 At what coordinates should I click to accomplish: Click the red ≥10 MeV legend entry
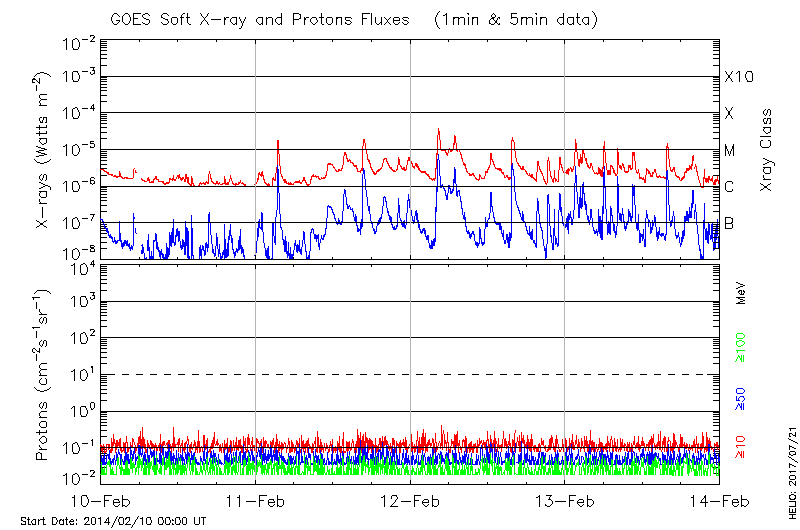[x=742, y=447]
